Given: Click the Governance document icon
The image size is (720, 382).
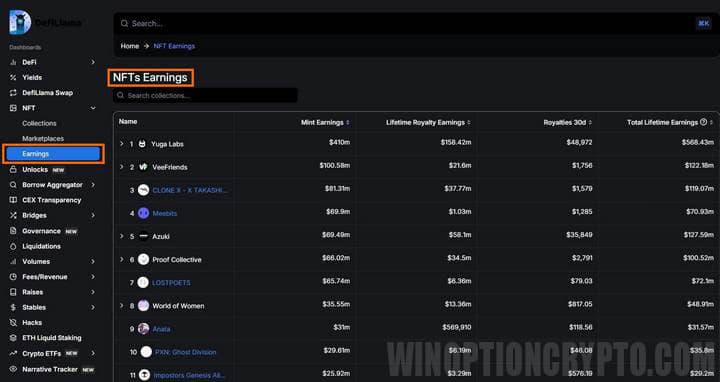Looking at the screenshot, I should pos(13,231).
